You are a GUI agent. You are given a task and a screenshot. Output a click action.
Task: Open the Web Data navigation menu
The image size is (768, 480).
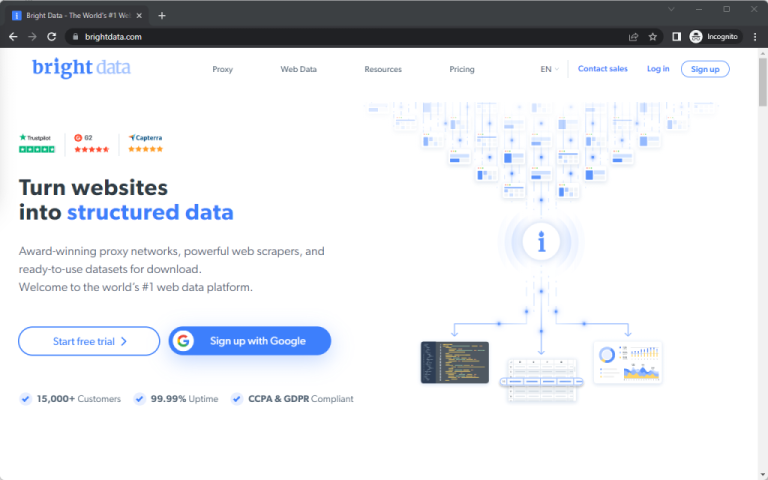(299, 69)
